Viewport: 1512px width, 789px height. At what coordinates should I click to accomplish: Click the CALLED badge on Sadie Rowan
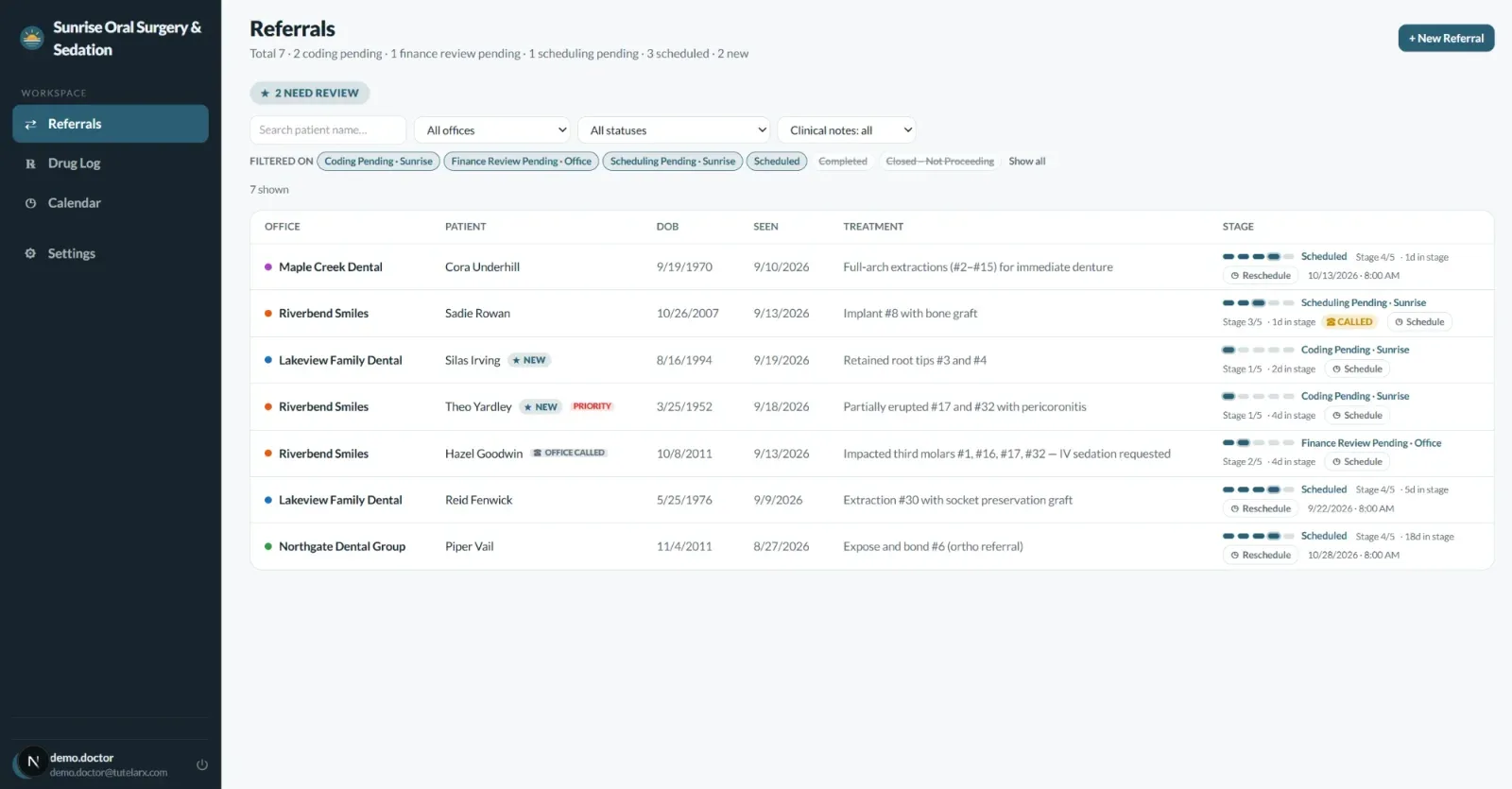coord(1349,322)
